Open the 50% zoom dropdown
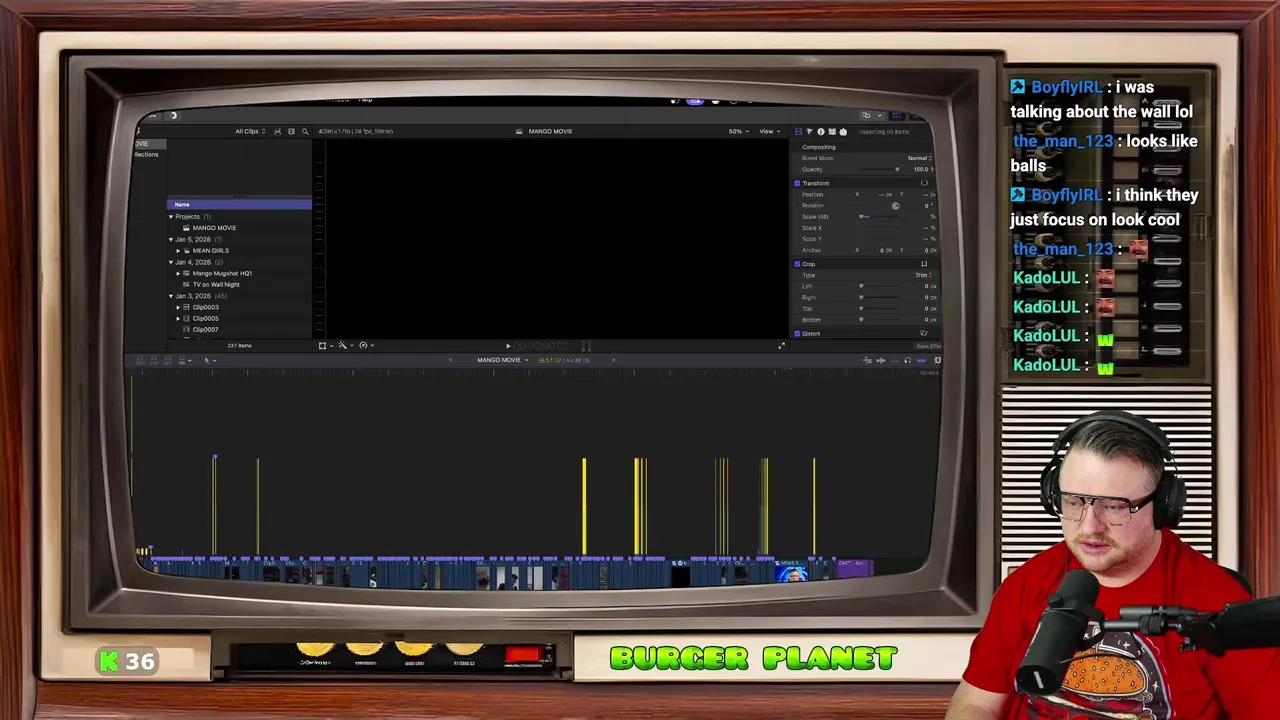The height and width of the screenshot is (720, 1280). click(737, 131)
